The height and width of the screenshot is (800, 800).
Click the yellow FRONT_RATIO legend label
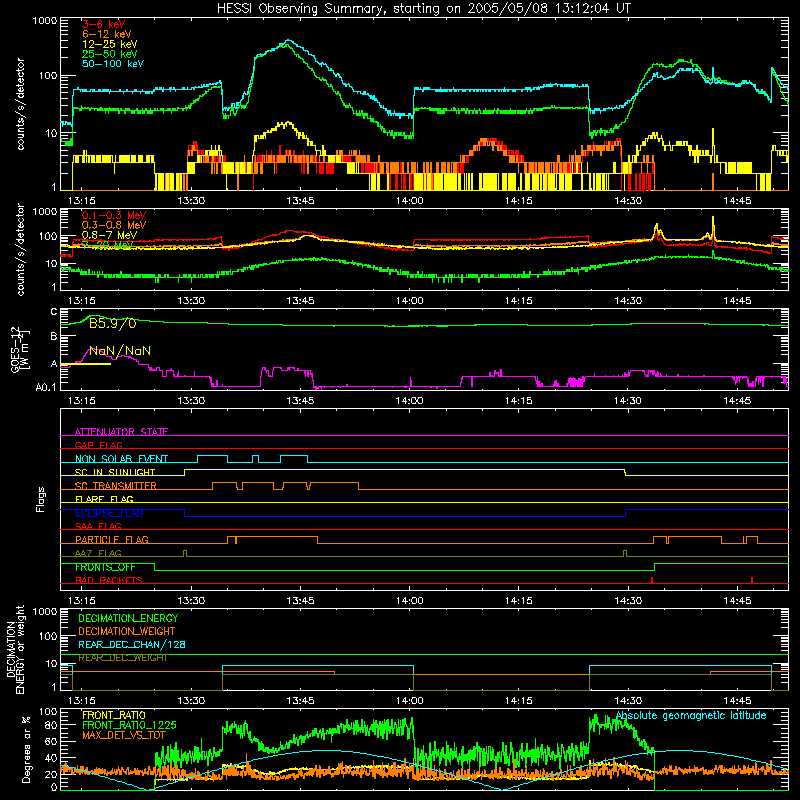coord(114,715)
